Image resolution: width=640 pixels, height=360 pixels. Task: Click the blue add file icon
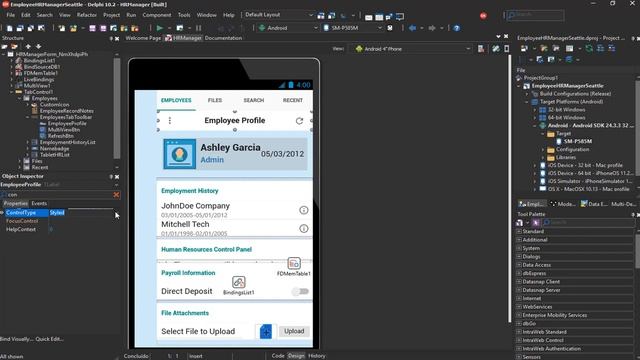(266, 331)
